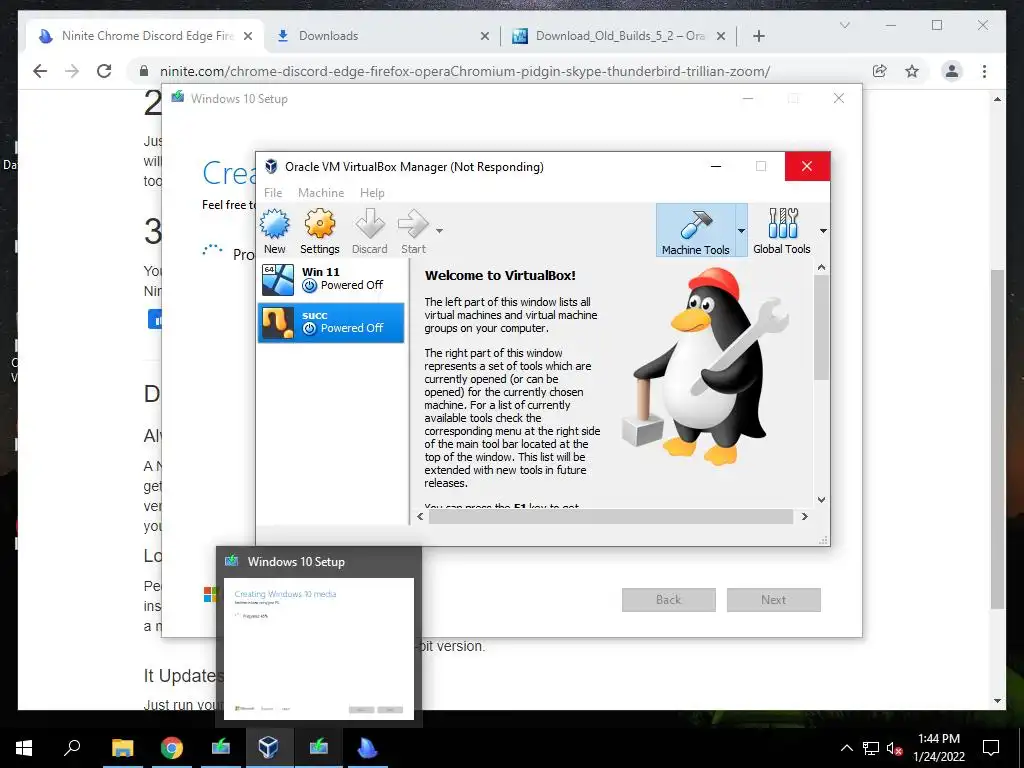Open the File menu in VirtualBox
Viewport: 1024px width, 768px height.
pos(273,193)
